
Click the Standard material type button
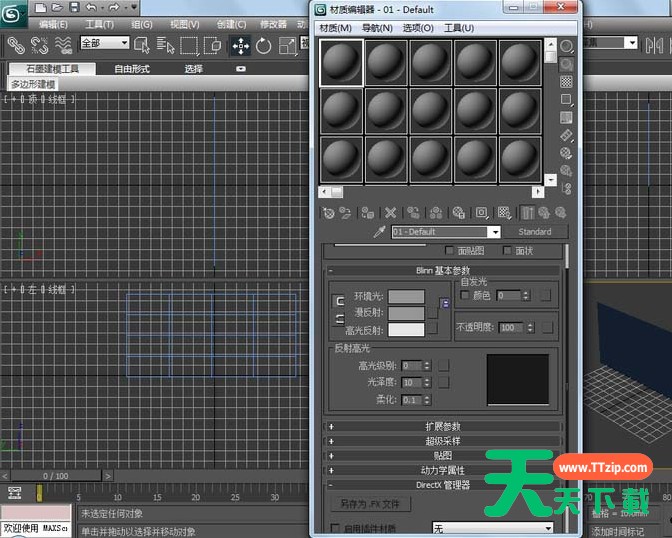point(535,232)
